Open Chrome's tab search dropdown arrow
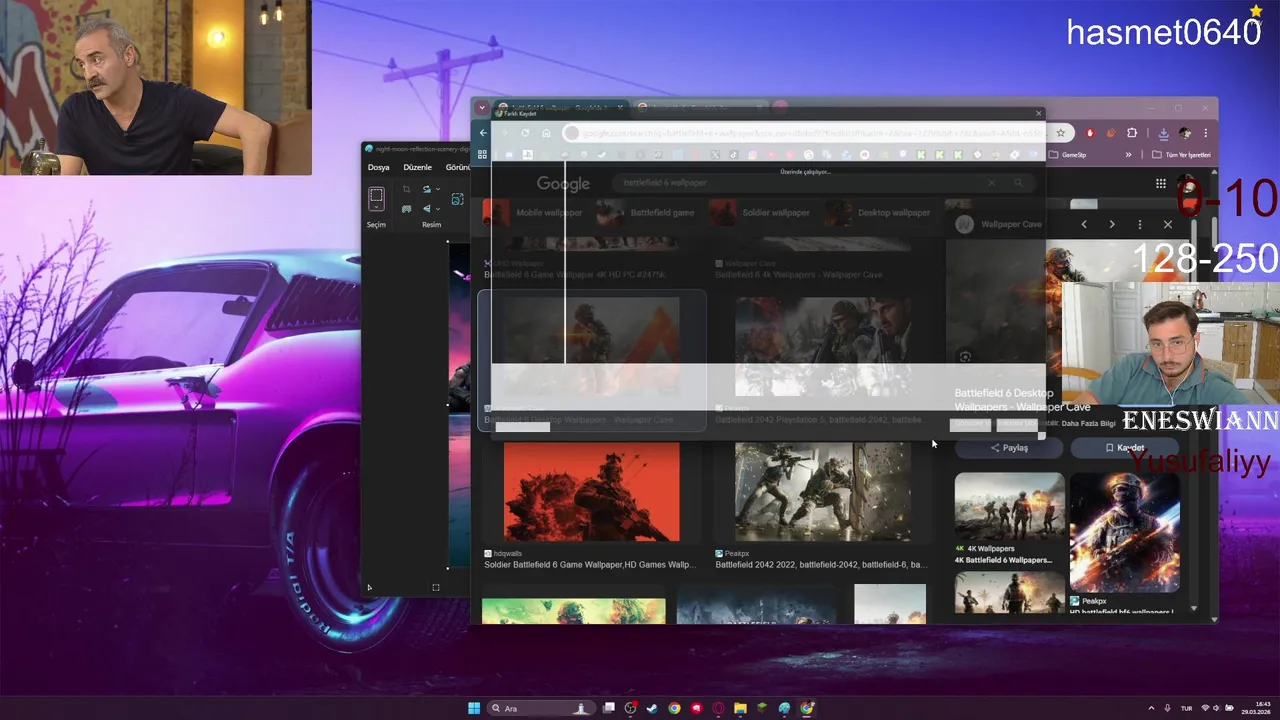This screenshot has width=1280, height=720. [x=482, y=108]
